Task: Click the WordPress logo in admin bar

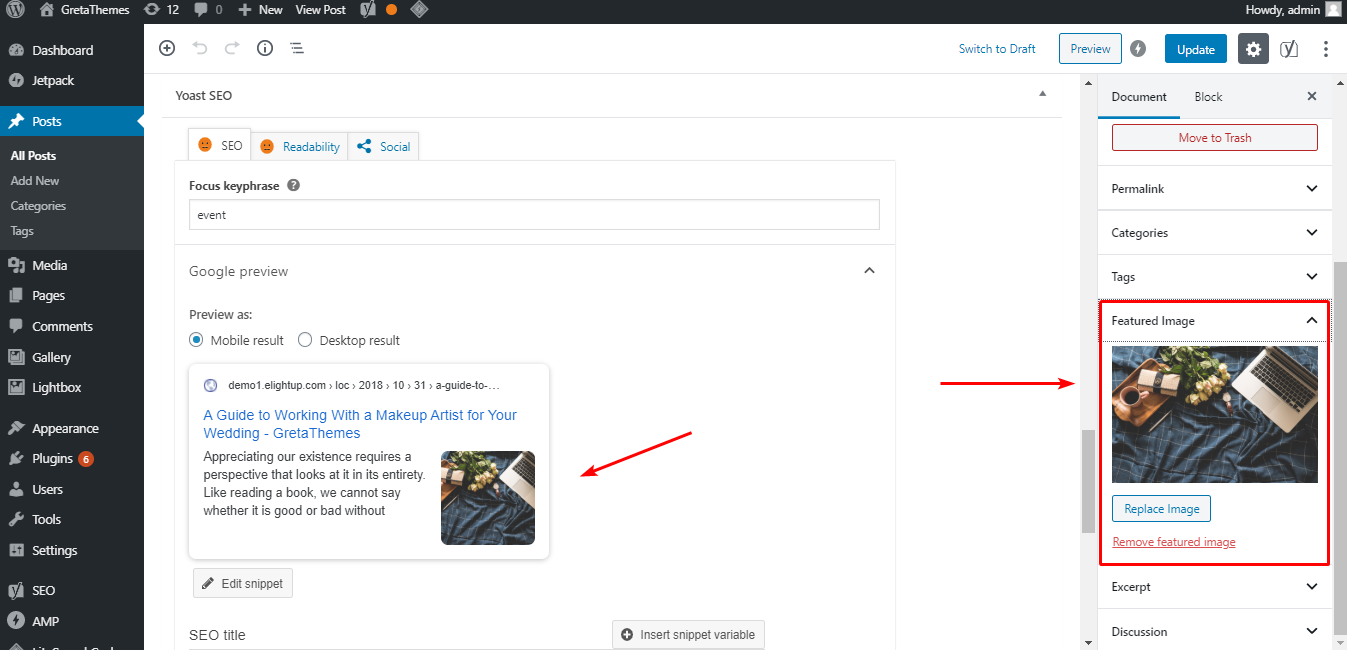Action: [16, 10]
